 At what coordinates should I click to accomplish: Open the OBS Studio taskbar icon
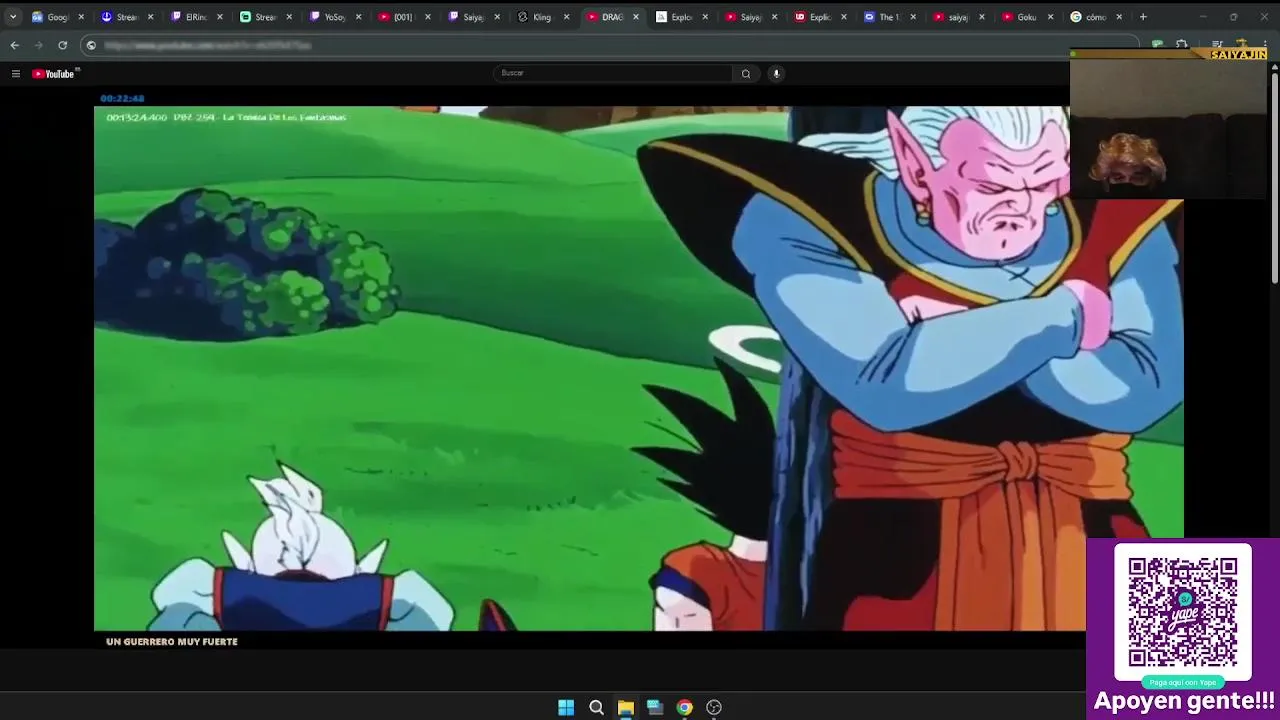coord(714,707)
